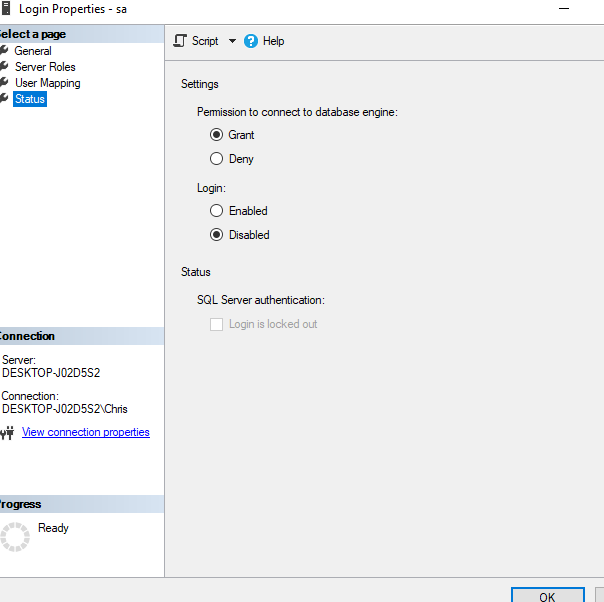604x602 pixels.
Task: Click the Script toolbar icon
Action: (x=180, y=41)
